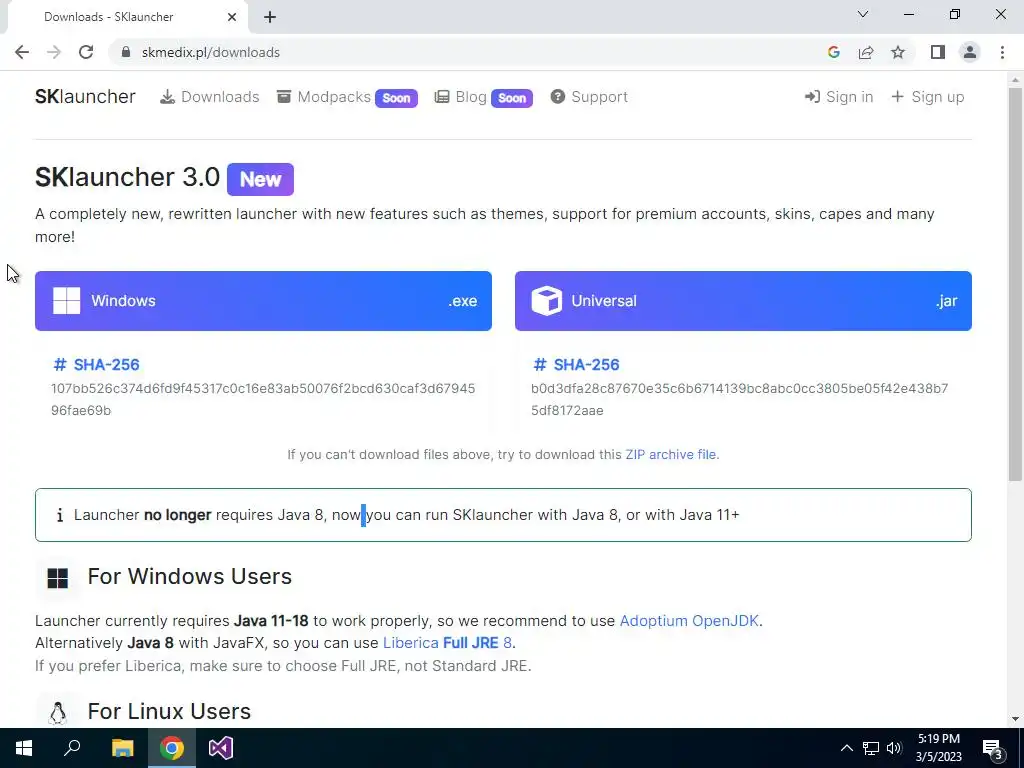Click the Universal hash starting b0d3dfa2
This screenshot has height=768, width=1024.
740,399
